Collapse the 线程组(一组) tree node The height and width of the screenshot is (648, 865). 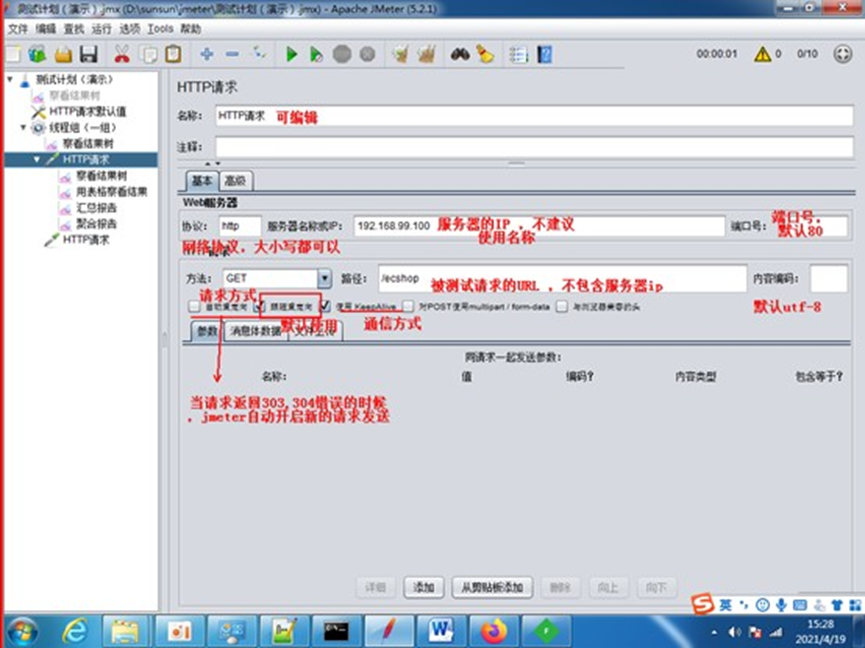[23, 127]
